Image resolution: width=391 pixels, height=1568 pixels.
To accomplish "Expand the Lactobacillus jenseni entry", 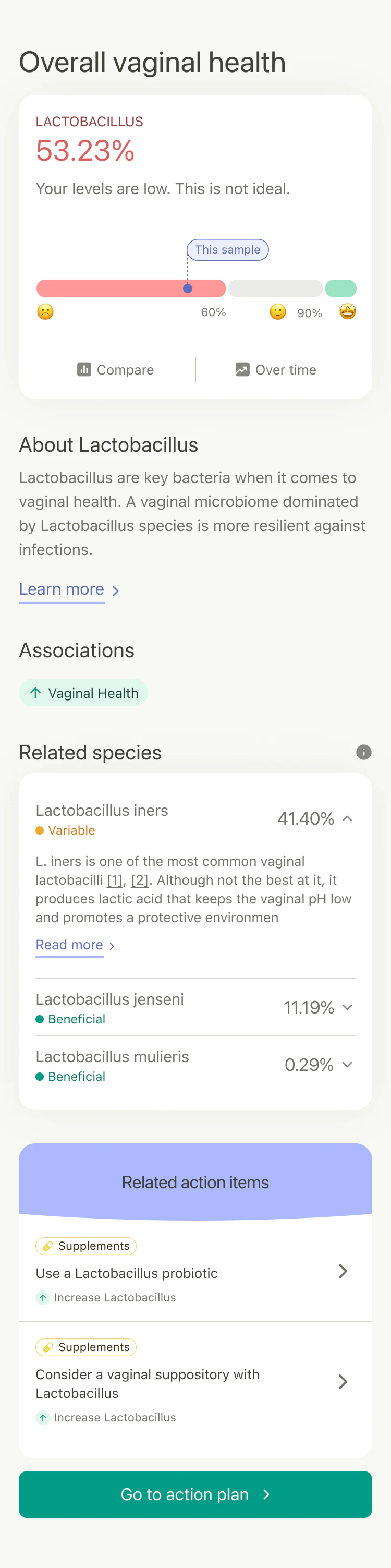I will pyautogui.click(x=347, y=1007).
